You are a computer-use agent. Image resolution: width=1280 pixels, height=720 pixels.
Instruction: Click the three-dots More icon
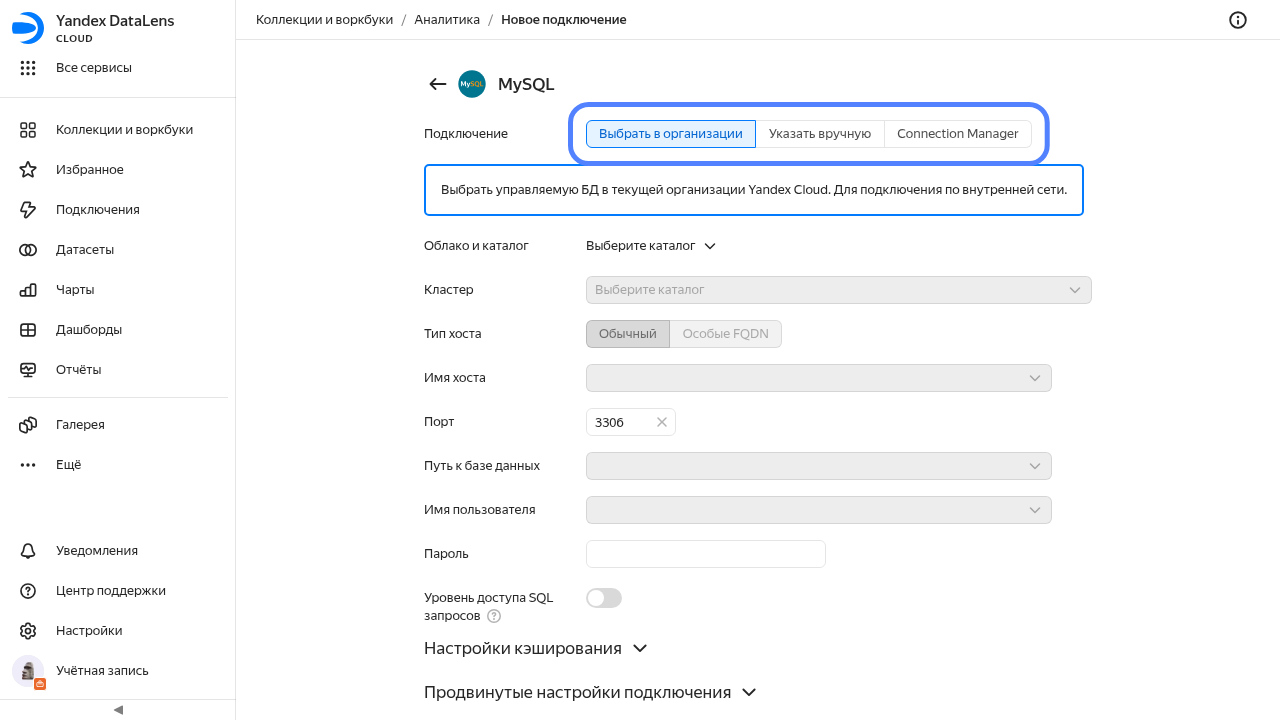[x=28, y=465]
